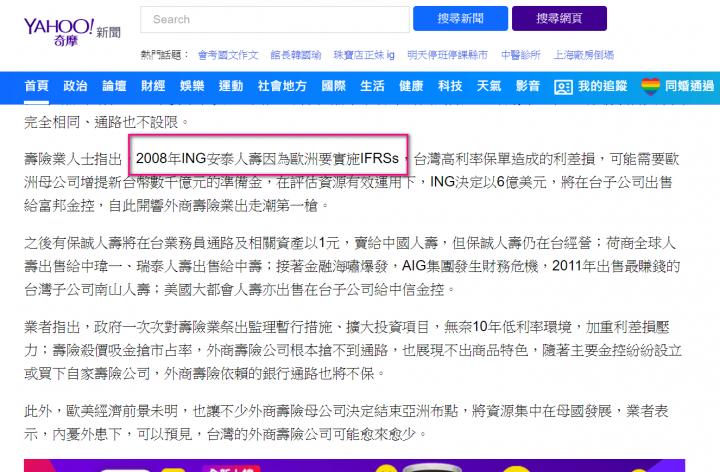Click paragraph starting 之後有保誠人壽

click(x=352, y=266)
